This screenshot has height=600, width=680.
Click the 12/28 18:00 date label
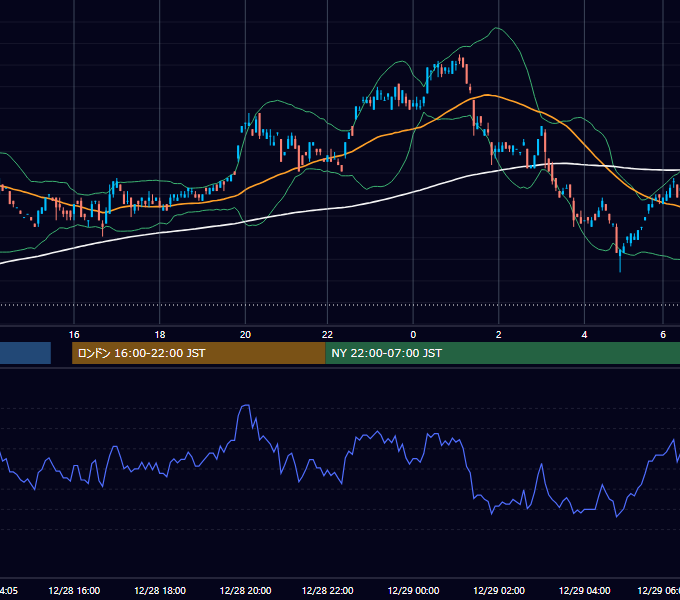coord(160,590)
